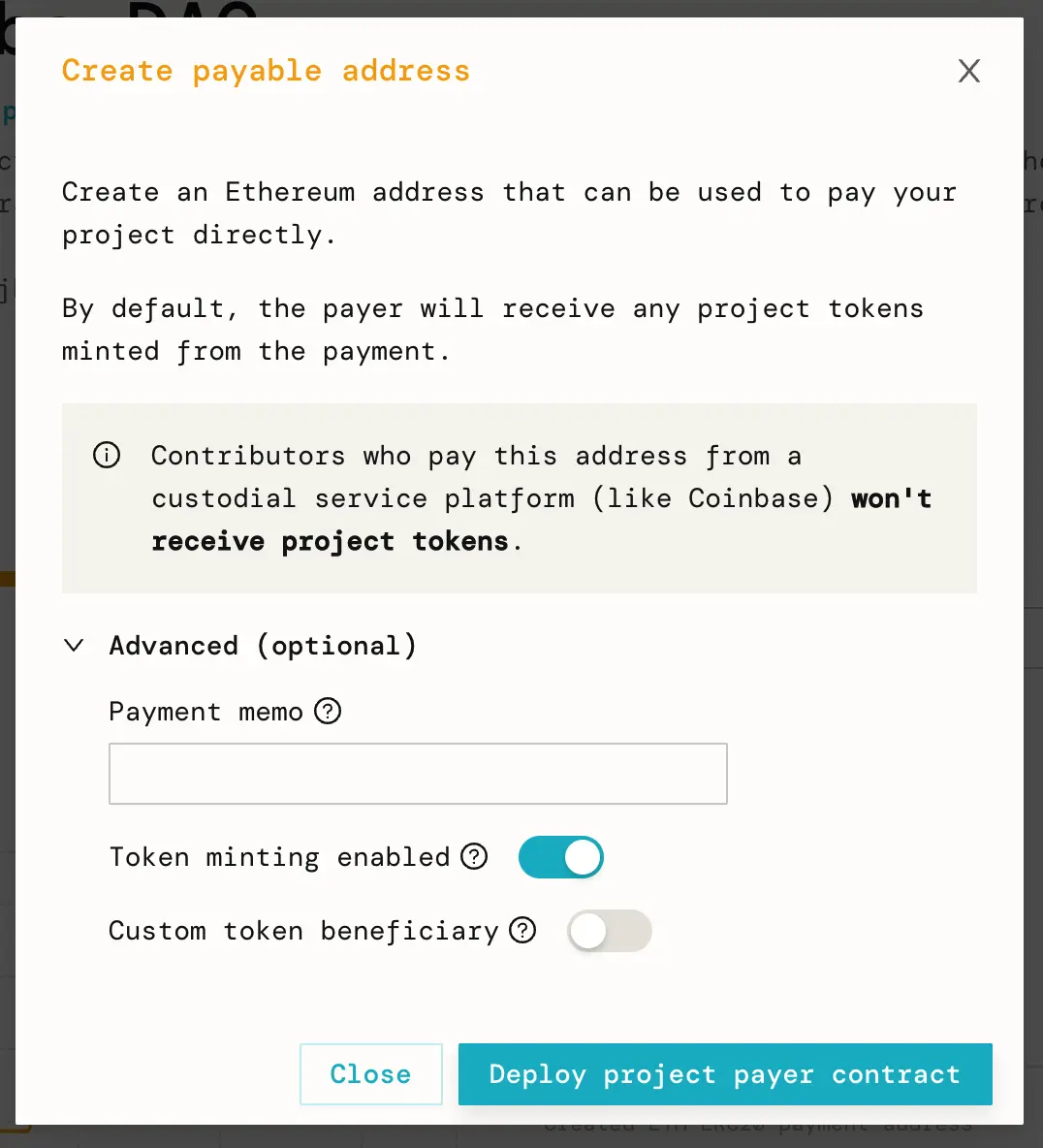
Task: Focus the Payment memo text field
Action: point(418,774)
